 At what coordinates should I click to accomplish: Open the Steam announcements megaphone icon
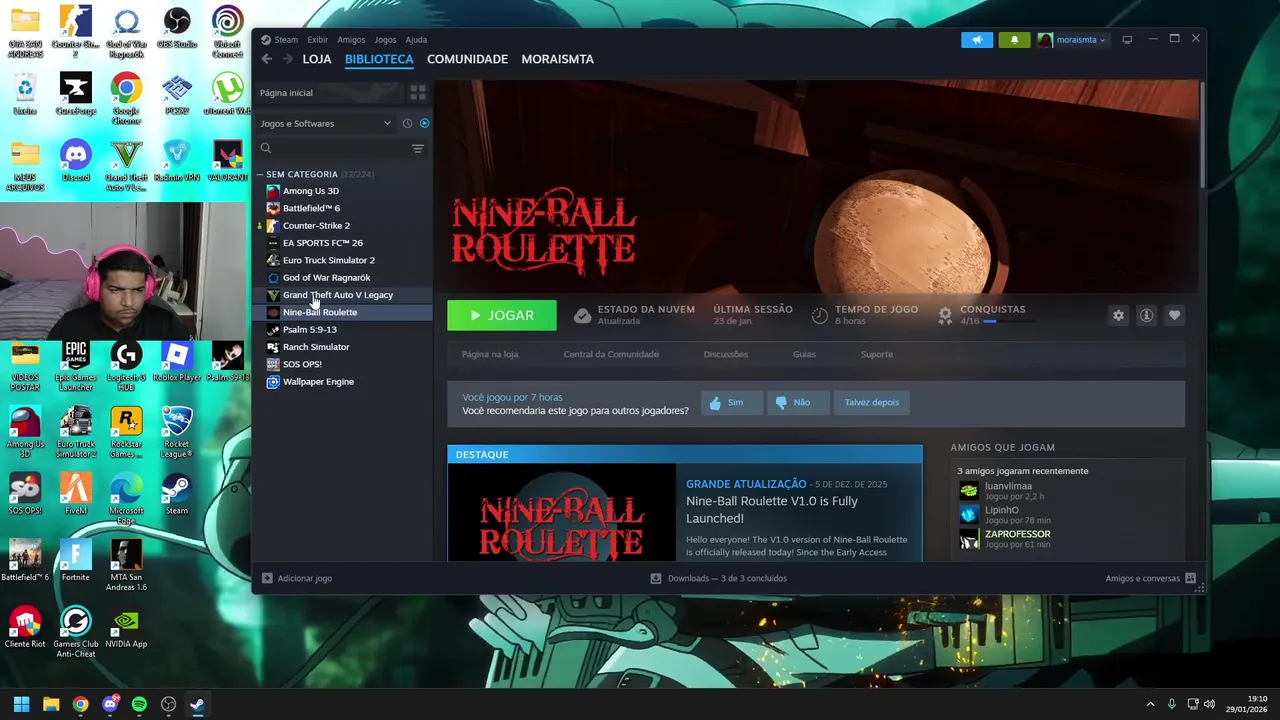pos(977,40)
